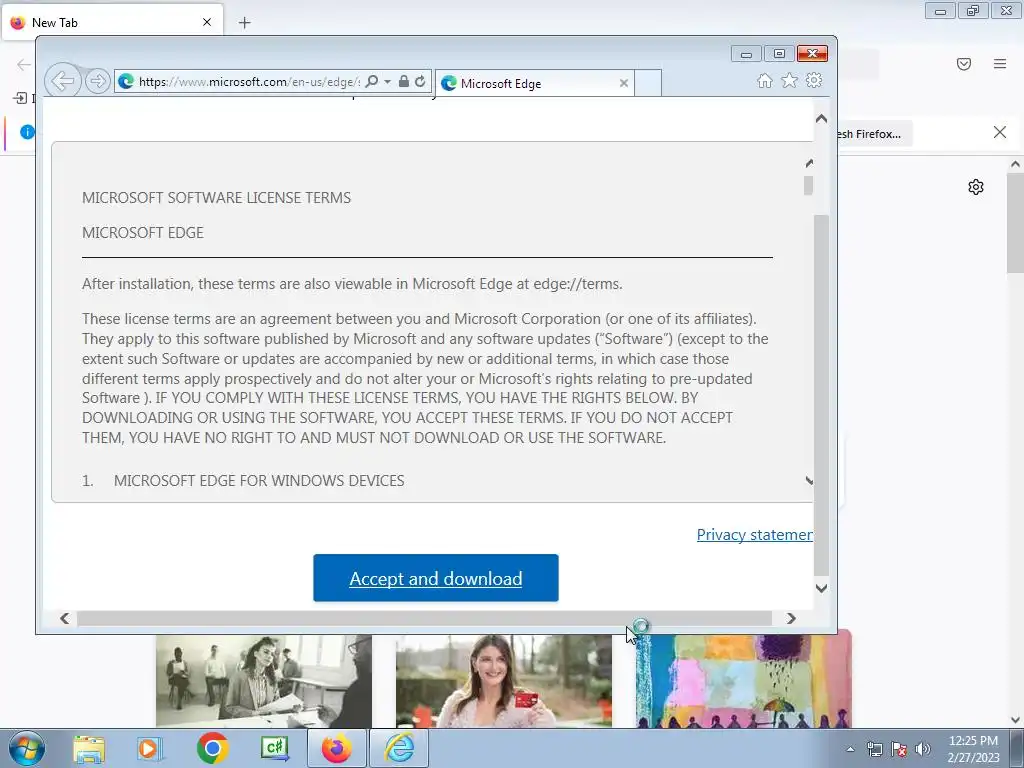Click Accept and download button
The width and height of the screenshot is (1024, 768).
click(436, 578)
